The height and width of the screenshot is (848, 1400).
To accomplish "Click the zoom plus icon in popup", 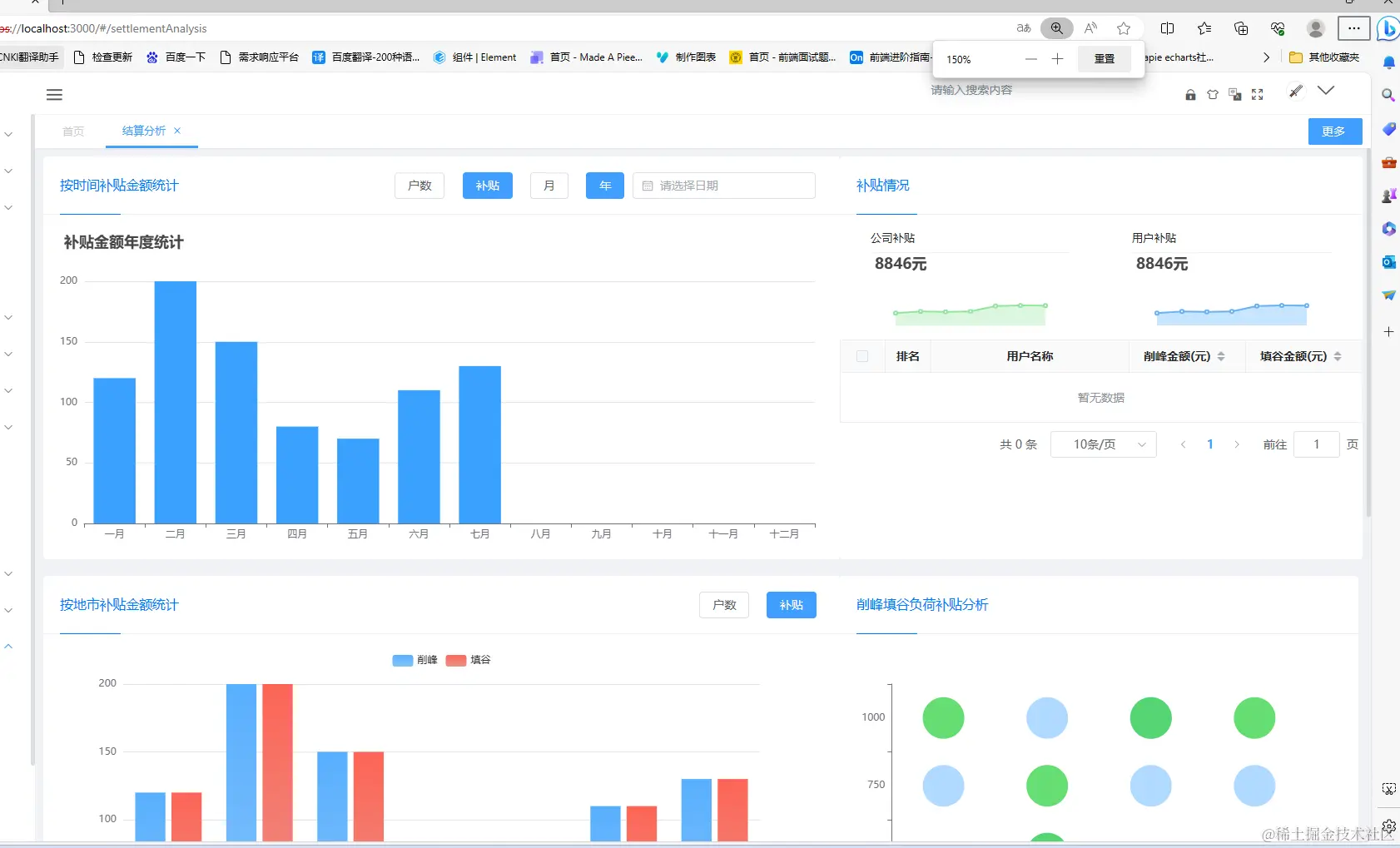I will (x=1057, y=59).
